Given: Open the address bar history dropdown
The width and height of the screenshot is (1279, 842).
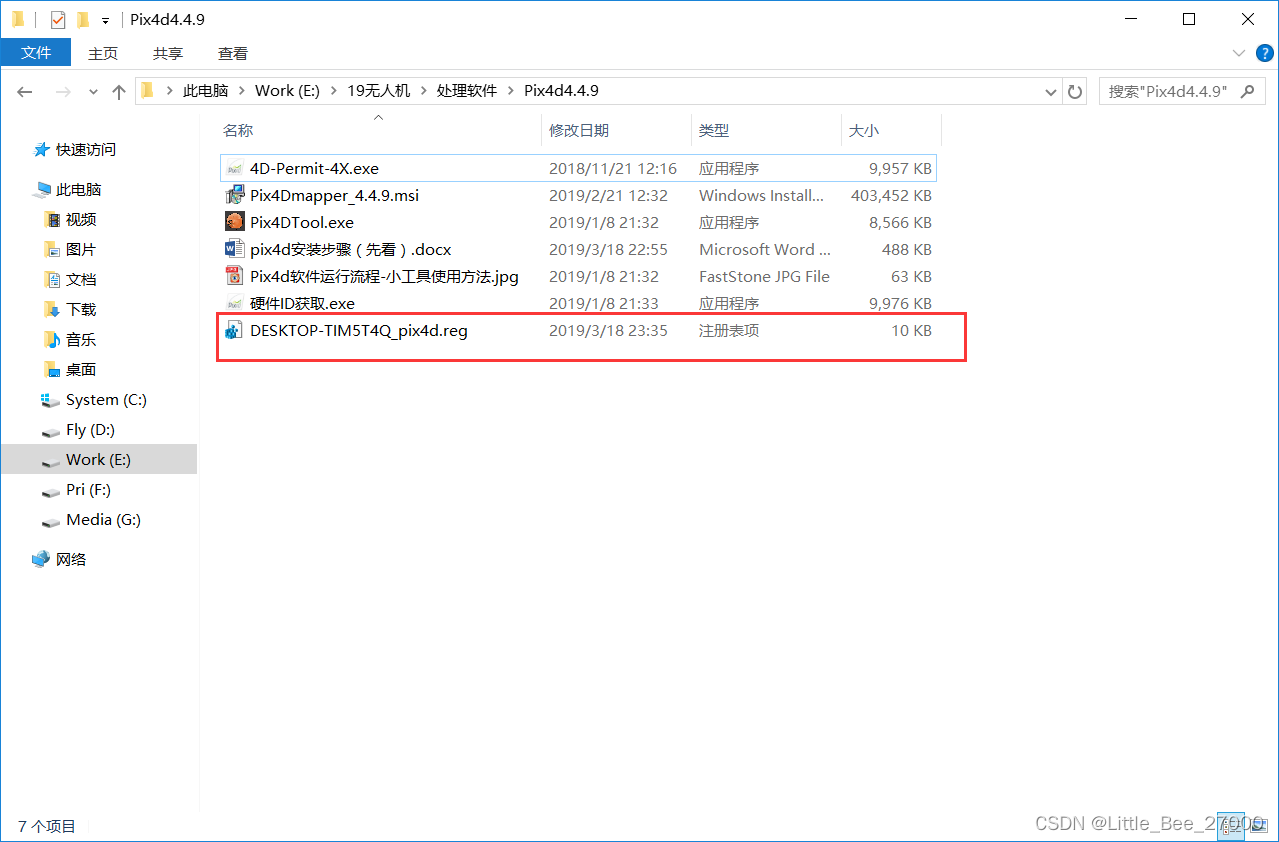Looking at the screenshot, I should point(1051,91).
